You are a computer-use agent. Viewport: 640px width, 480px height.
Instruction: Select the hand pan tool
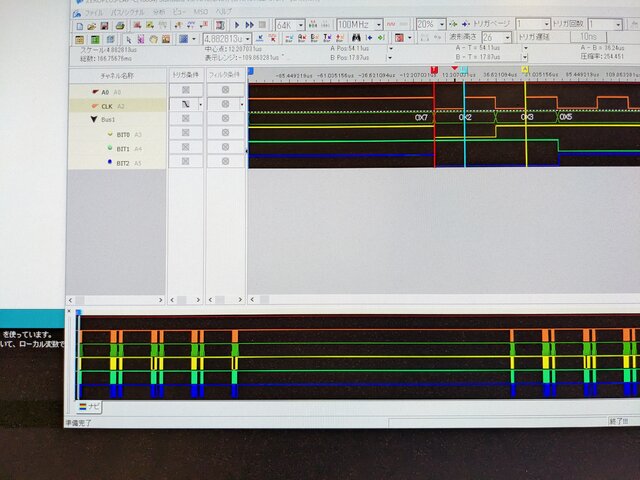click(x=153, y=39)
